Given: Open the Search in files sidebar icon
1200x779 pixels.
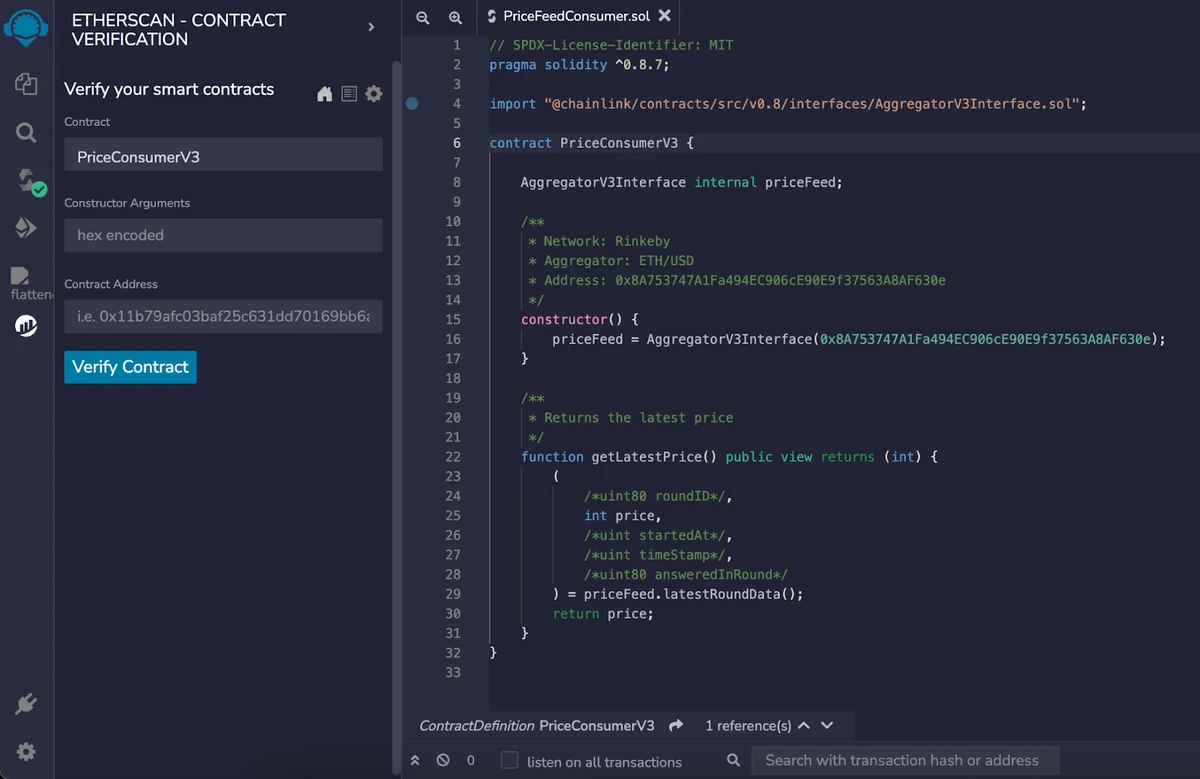Looking at the screenshot, I should pyautogui.click(x=26, y=132).
